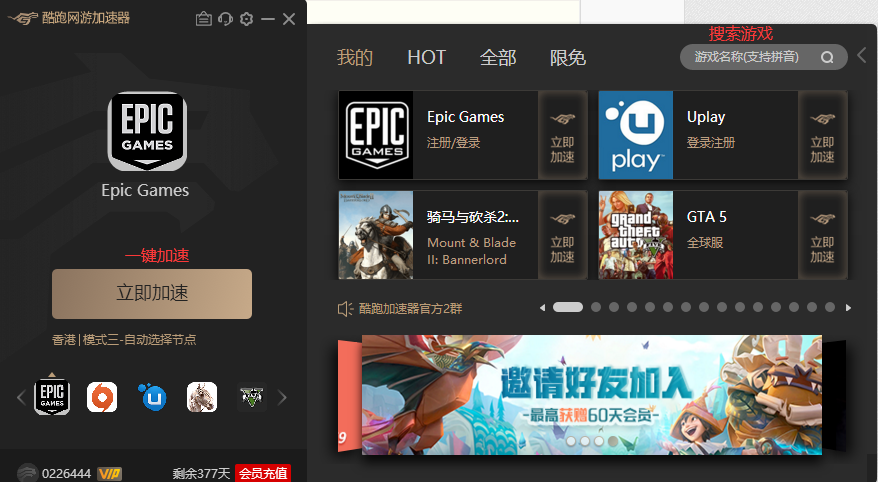Click the large Epic Games logo
This screenshot has height=482, width=878.
pos(147,131)
